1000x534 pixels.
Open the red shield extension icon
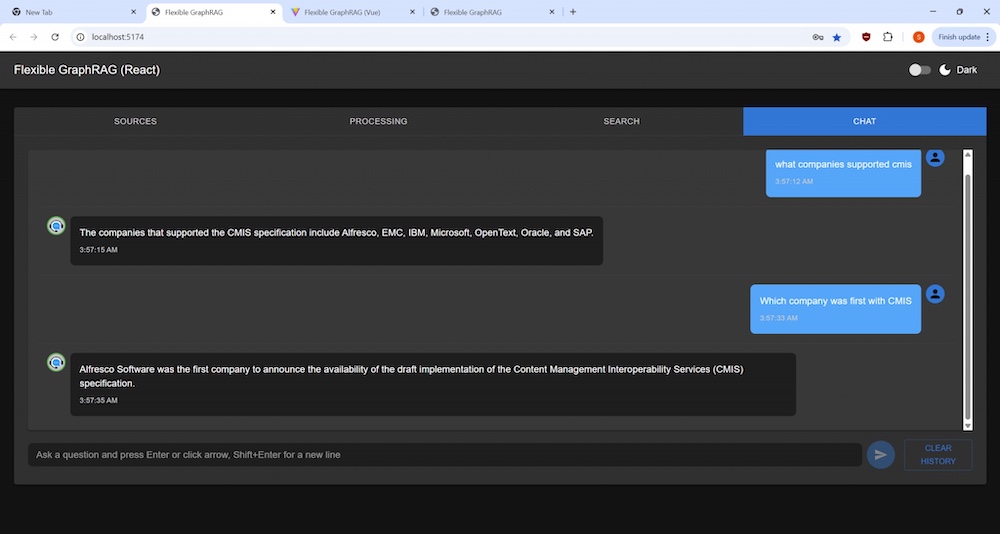866,37
